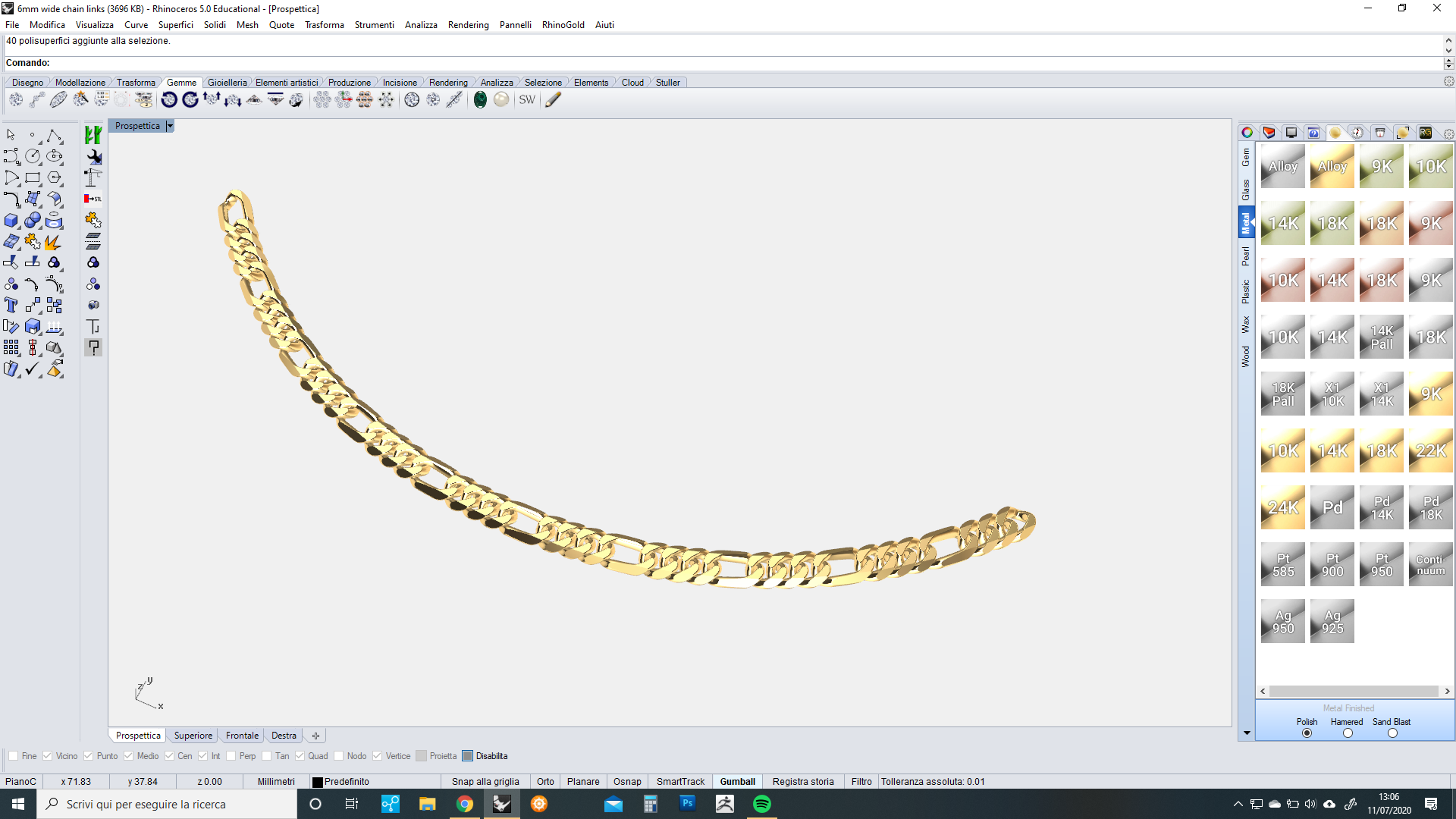Image resolution: width=1456 pixels, height=819 pixels.
Task: Expand material categories arrow below Wood tab
Action: click(1247, 733)
